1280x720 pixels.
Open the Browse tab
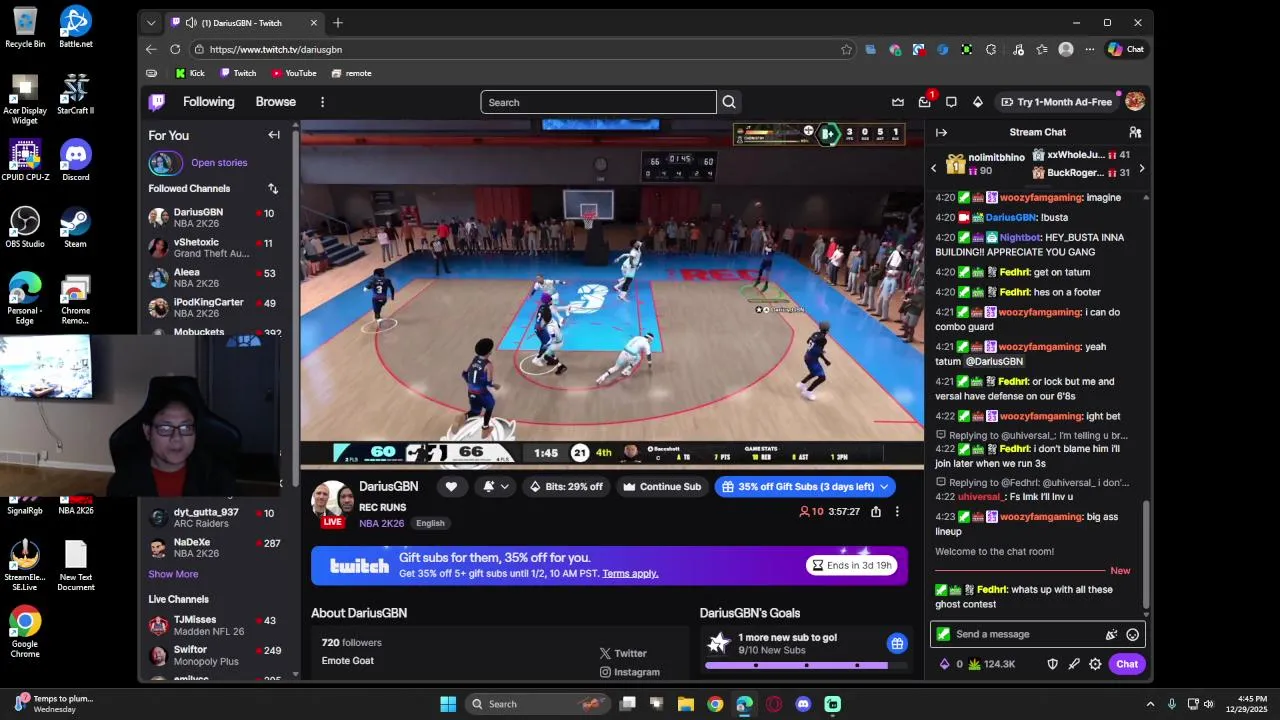click(x=275, y=102)
